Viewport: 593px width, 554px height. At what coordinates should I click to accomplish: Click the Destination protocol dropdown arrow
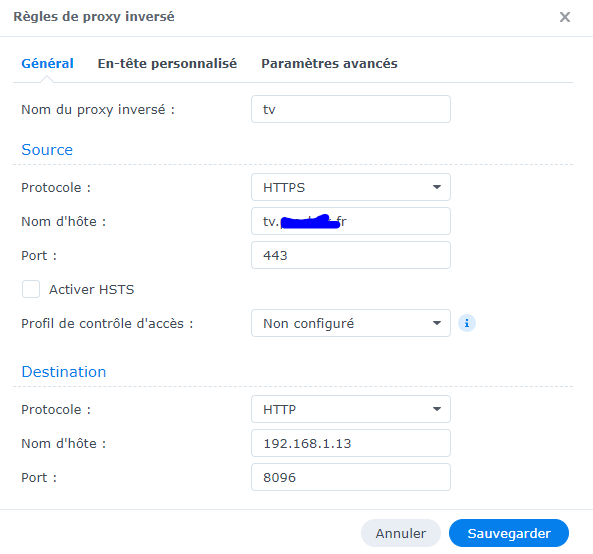(437, 409)
